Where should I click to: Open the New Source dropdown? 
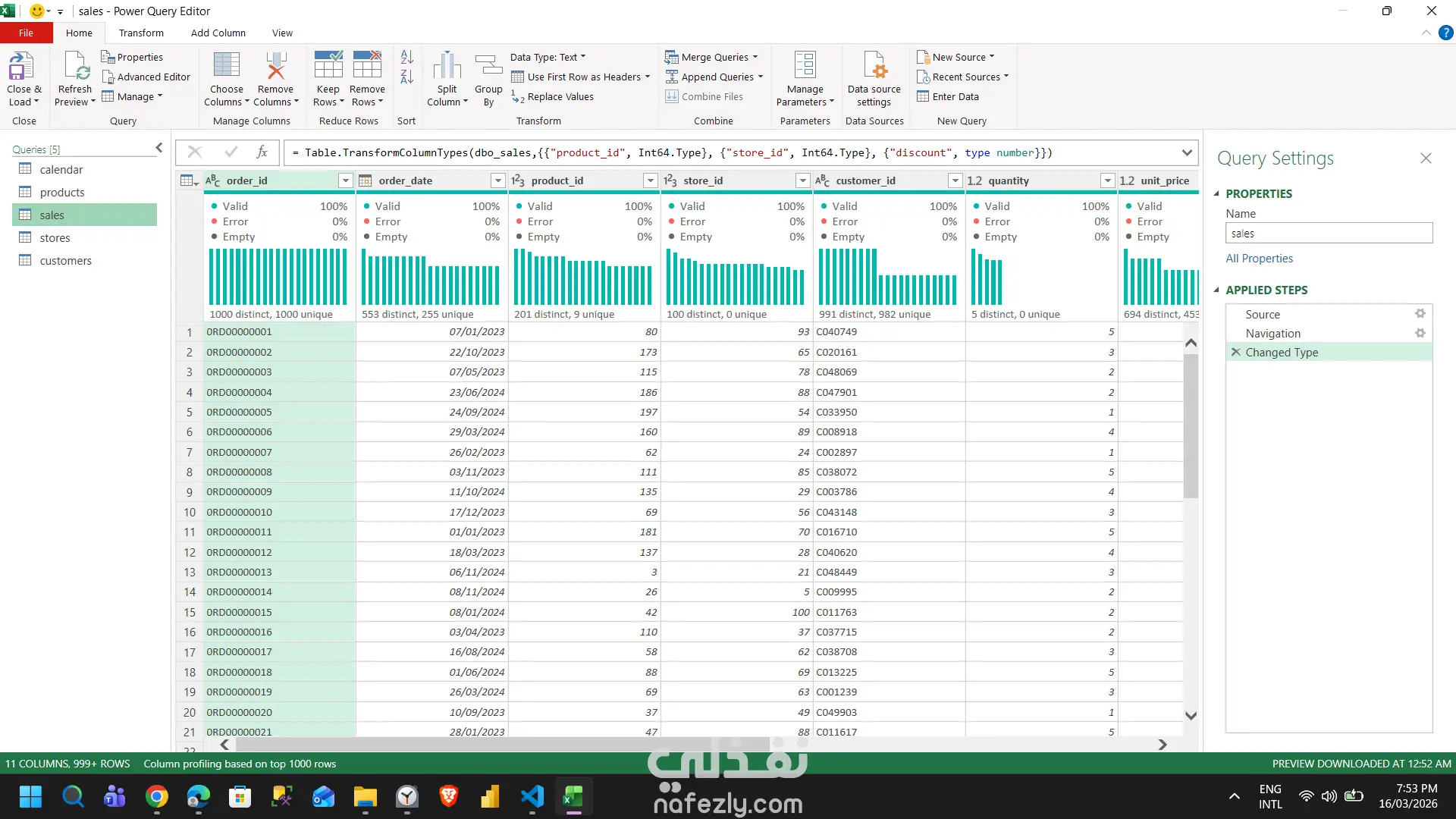click(955, 57)
